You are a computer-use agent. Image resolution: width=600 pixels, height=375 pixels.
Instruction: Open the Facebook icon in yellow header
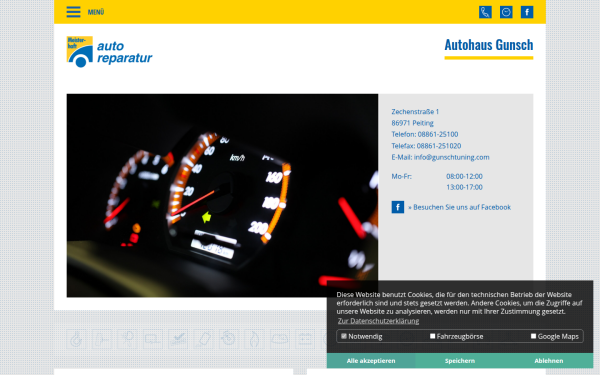point(527,12)
